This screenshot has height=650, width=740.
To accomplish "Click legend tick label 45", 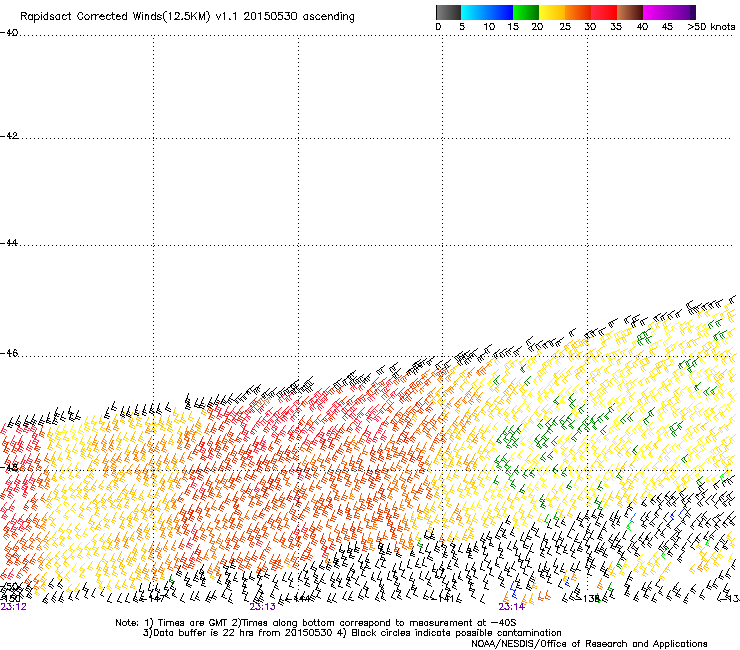I will pyautogui.click(x=667, y=27).
